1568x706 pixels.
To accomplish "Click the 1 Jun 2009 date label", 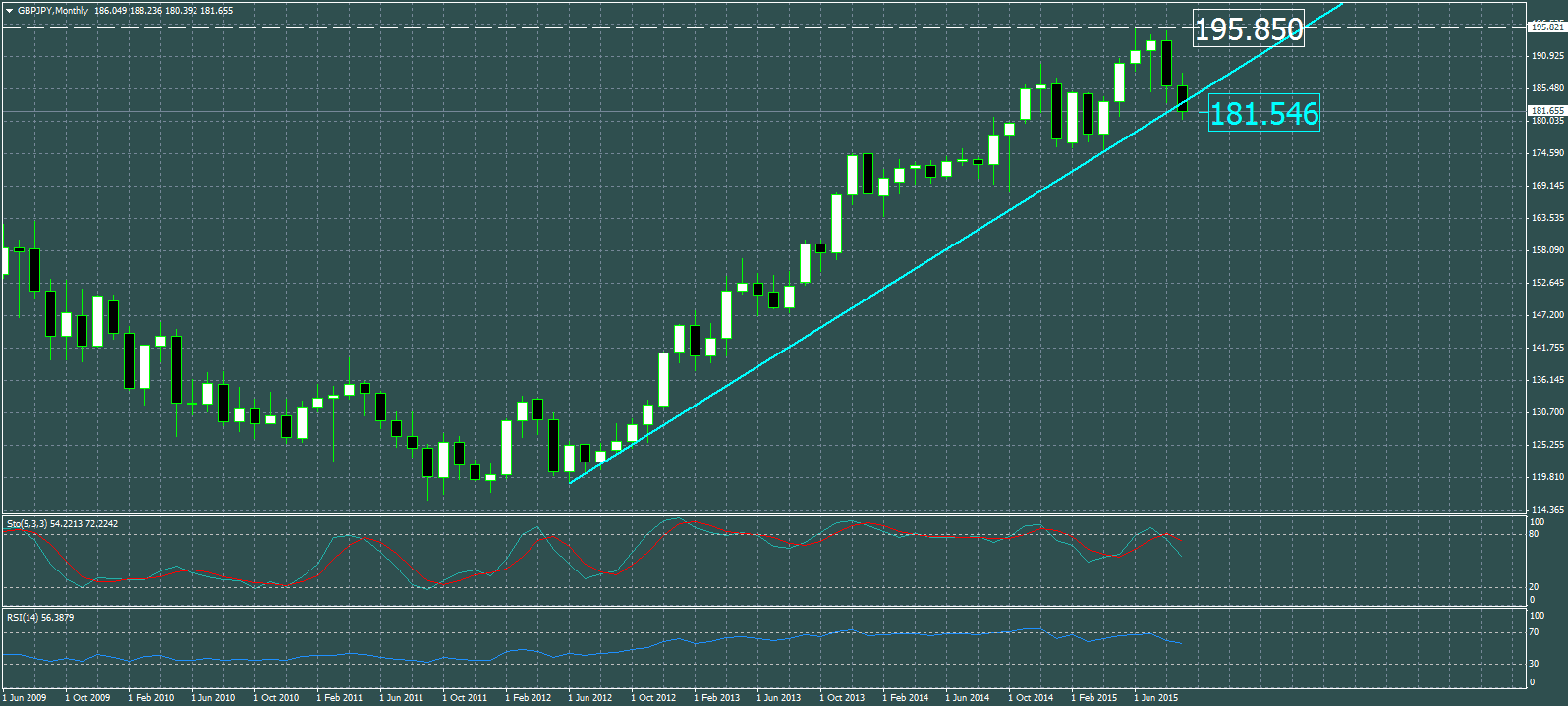I will pyautogui.click(x=25, y=698).
